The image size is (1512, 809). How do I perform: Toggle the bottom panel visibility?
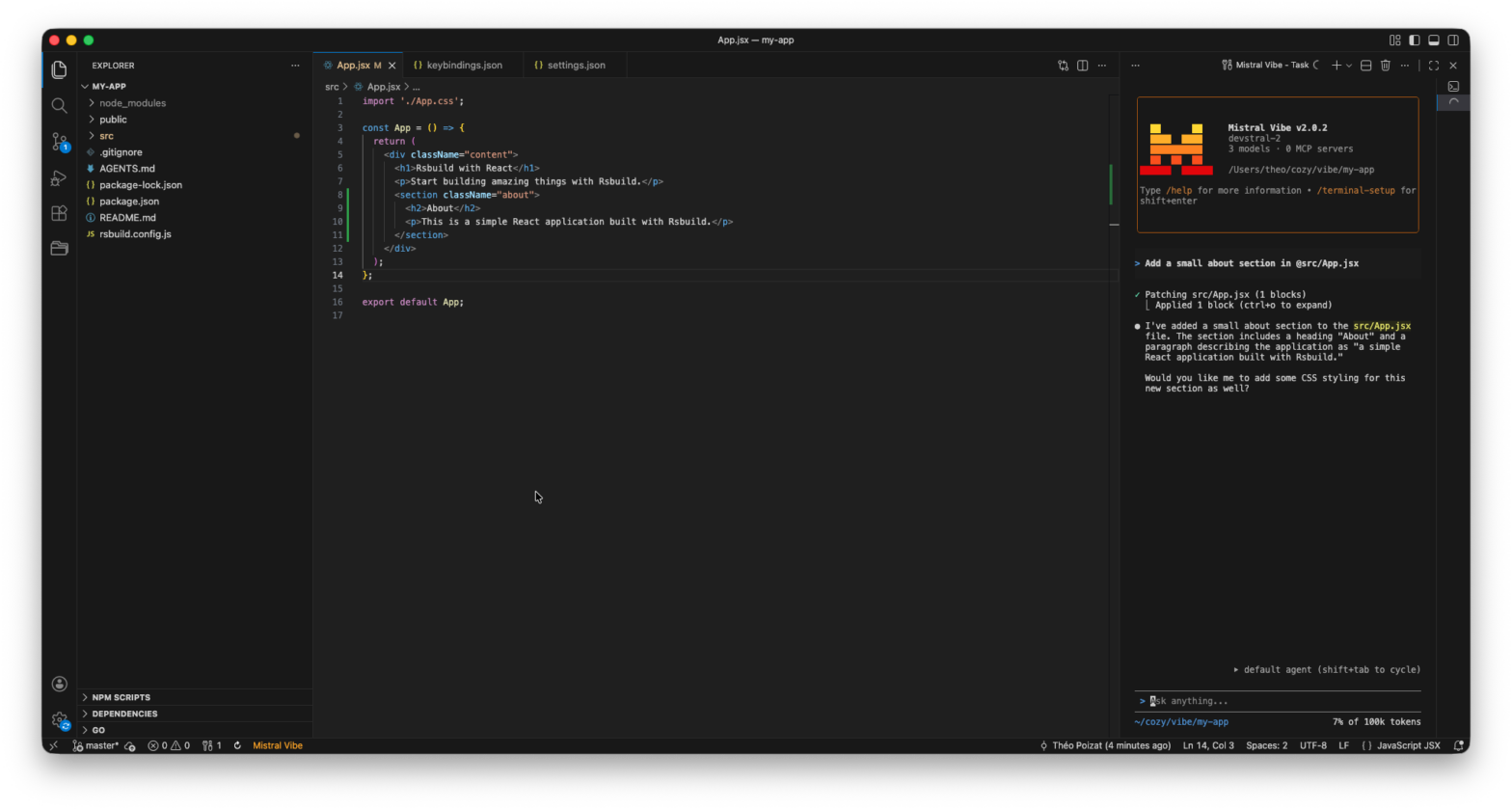click(1433, 40)
